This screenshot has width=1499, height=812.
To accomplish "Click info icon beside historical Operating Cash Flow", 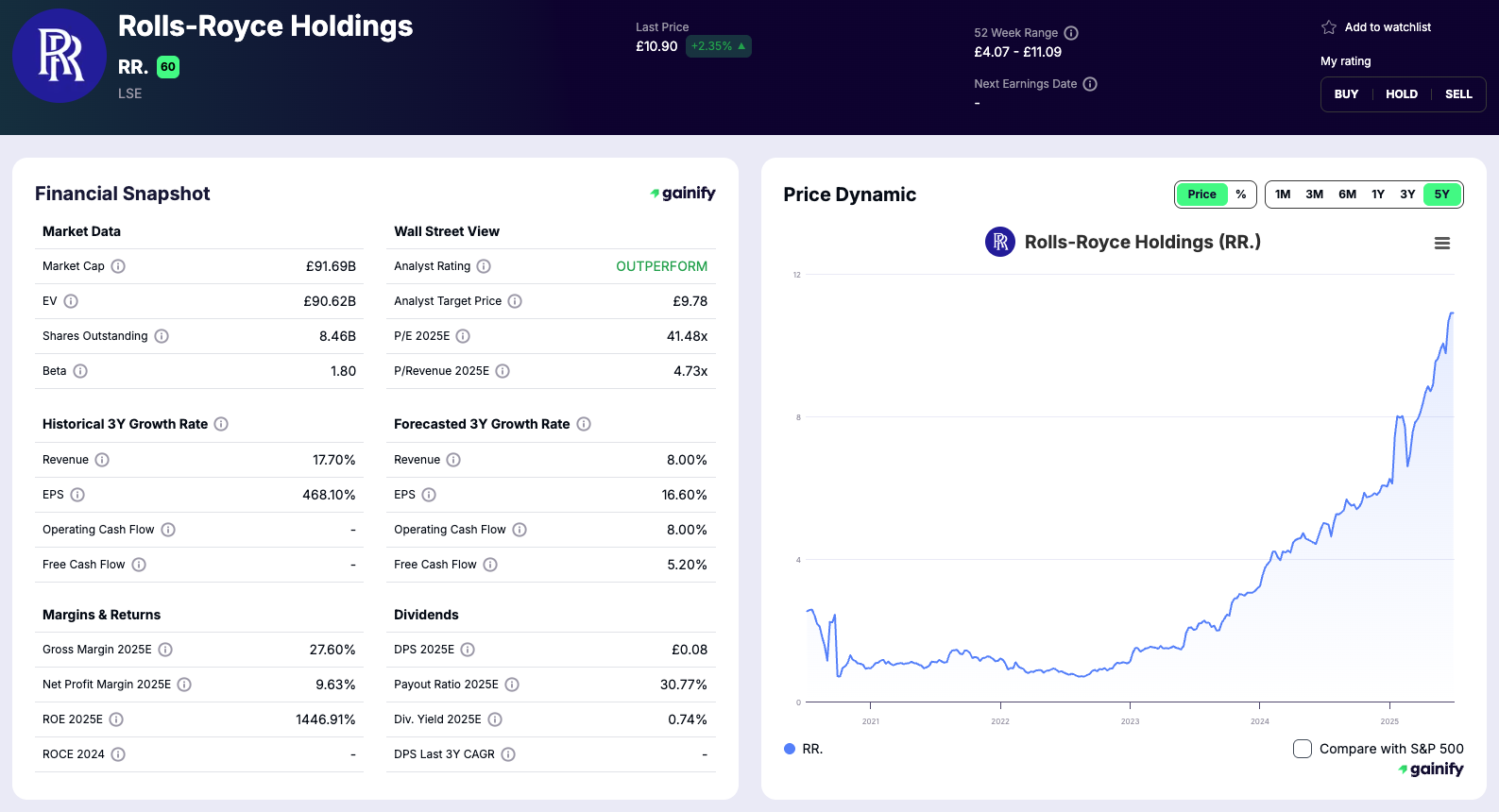I will coord(168,530).
